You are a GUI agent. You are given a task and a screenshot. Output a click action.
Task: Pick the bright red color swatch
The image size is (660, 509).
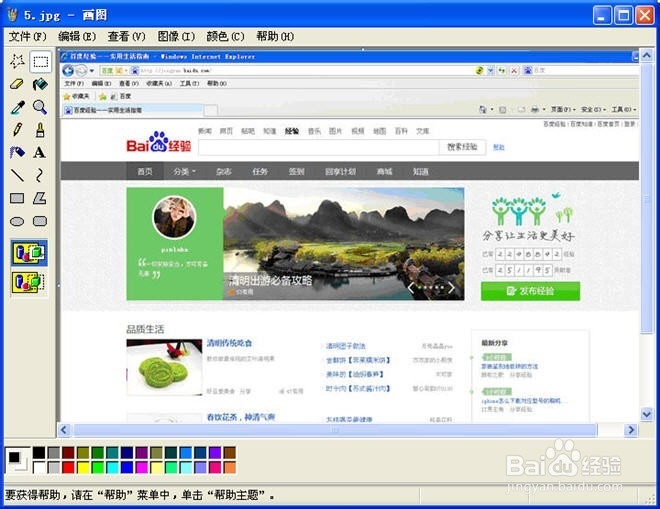tap(68, 467)
